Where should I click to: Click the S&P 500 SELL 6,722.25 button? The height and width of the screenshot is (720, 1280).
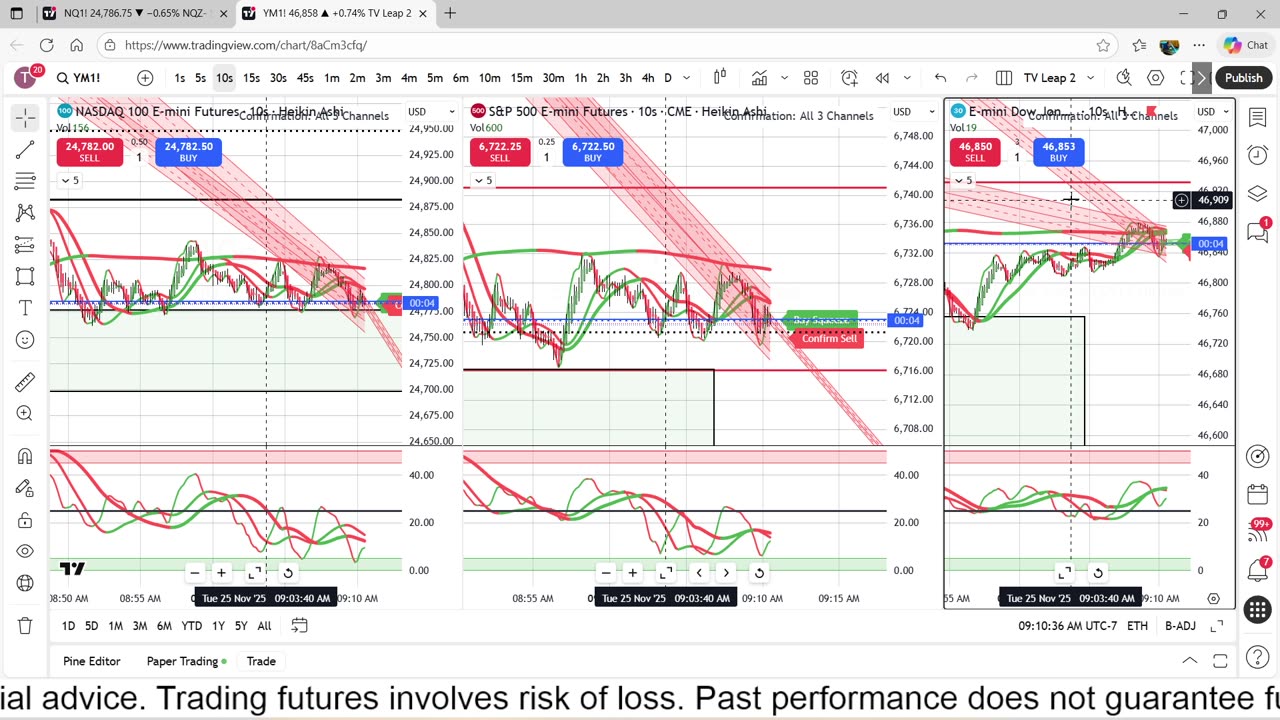(499, 152)
